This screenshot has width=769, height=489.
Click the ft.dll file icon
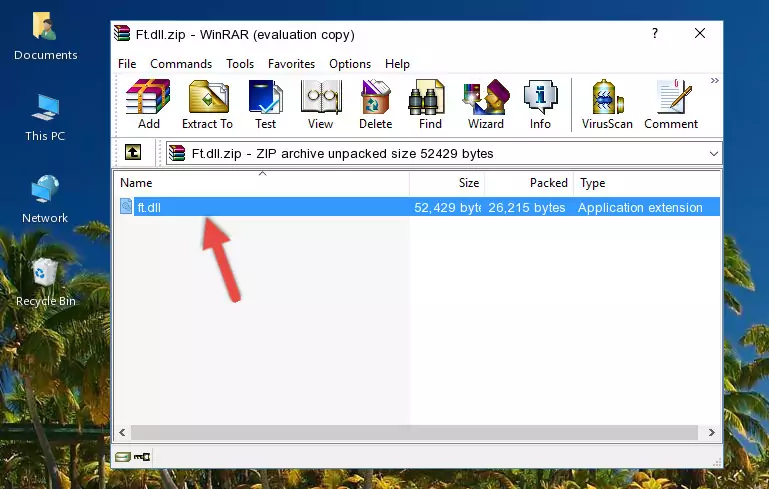coord(126,206)
